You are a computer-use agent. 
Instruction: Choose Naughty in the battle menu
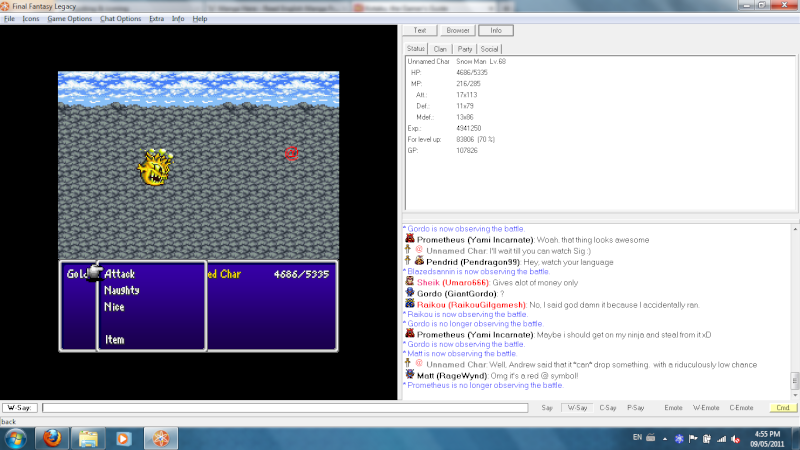[121, 290]
